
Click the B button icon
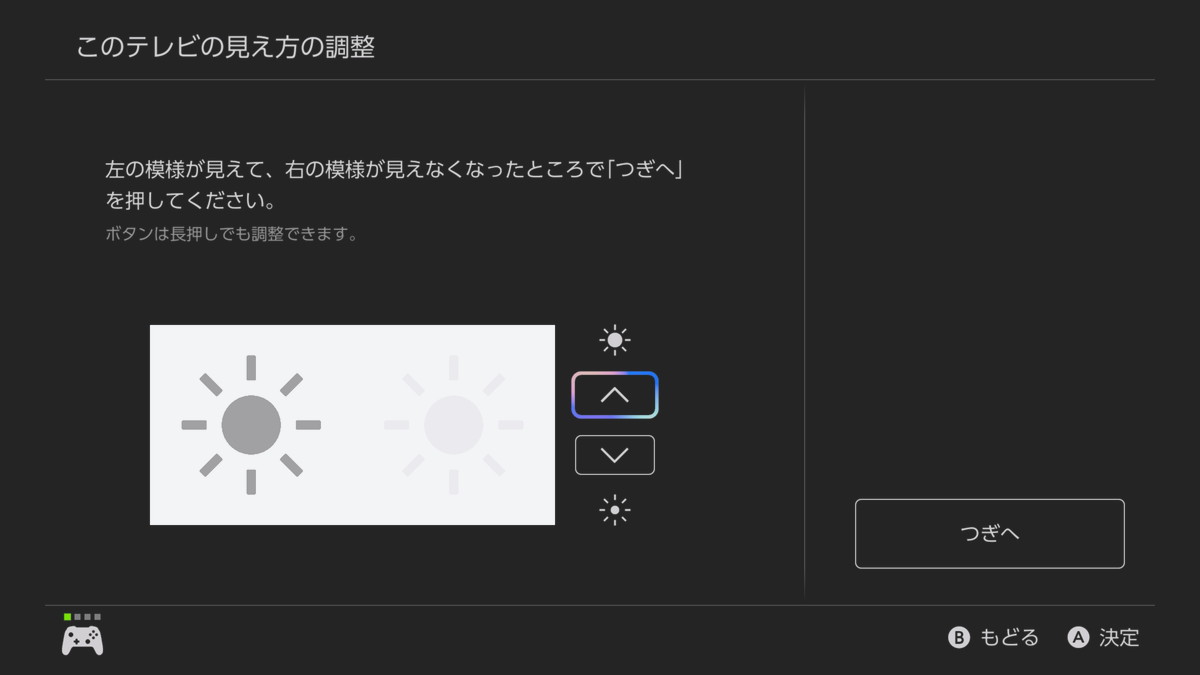click(959, 638)
